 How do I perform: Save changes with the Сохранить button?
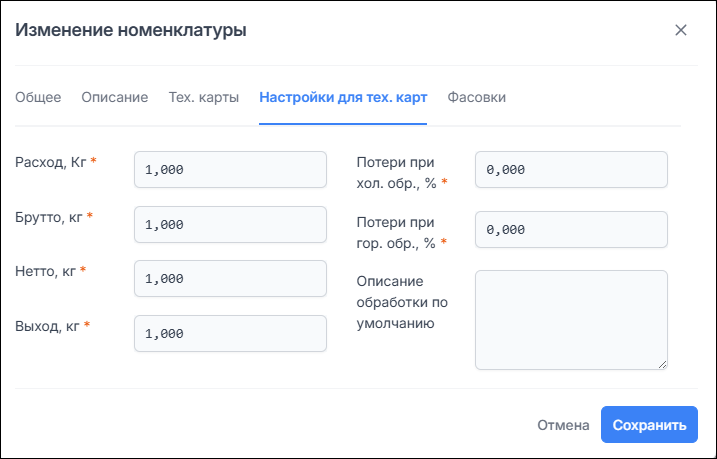click(x=649, y=425)
